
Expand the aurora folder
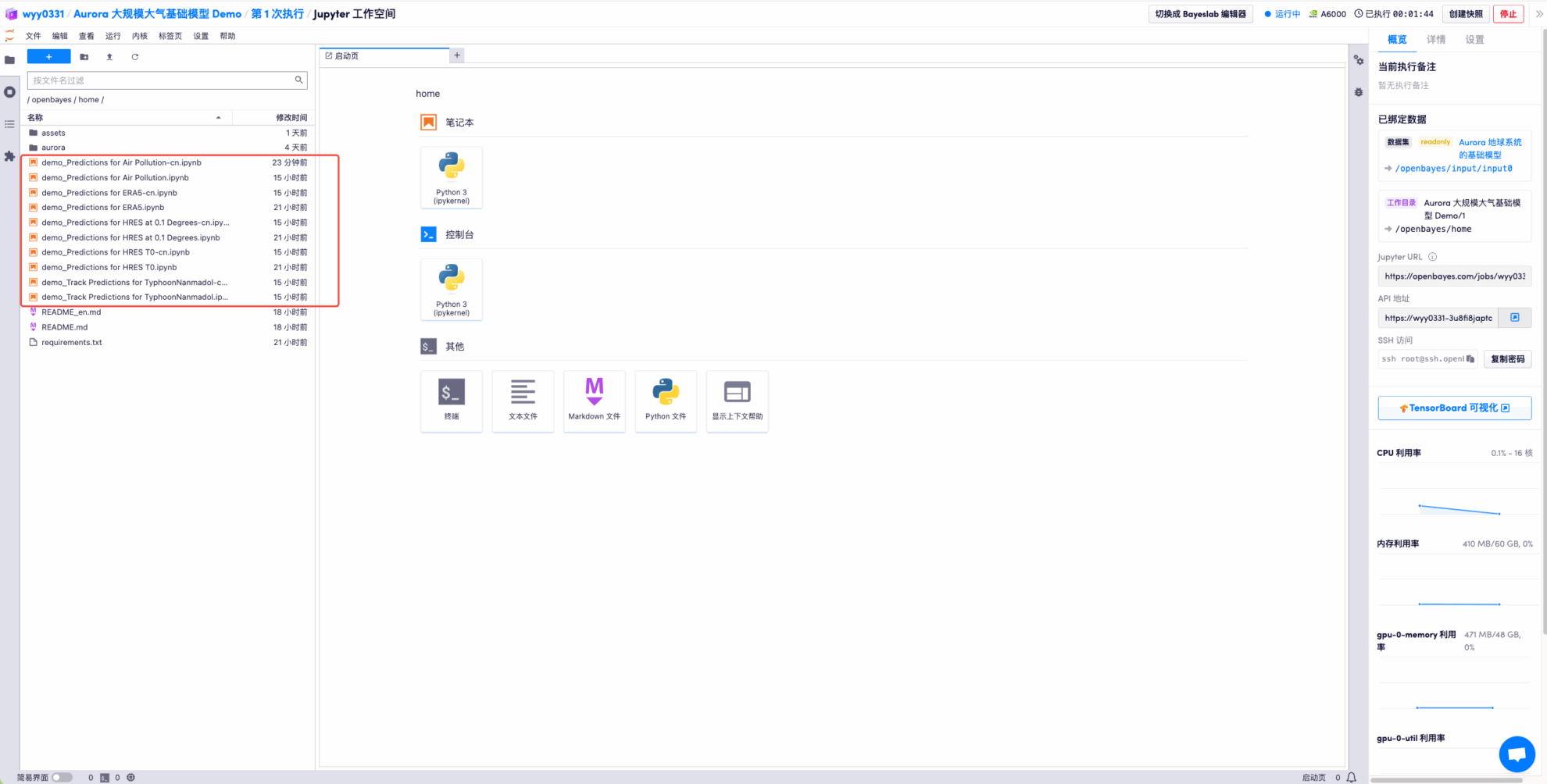53,148
